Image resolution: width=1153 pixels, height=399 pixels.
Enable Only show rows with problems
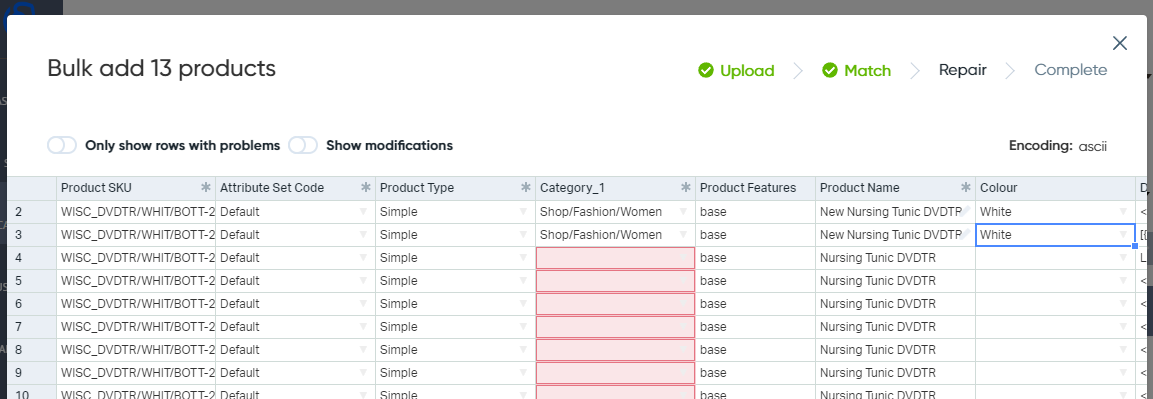62,145
